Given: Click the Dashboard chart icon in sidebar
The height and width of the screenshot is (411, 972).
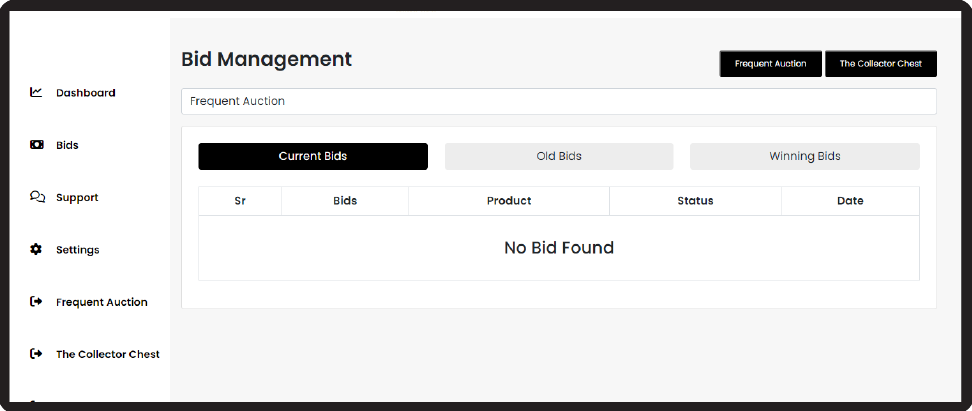Looking at the screenshot, I should click(x=37, y=93).
